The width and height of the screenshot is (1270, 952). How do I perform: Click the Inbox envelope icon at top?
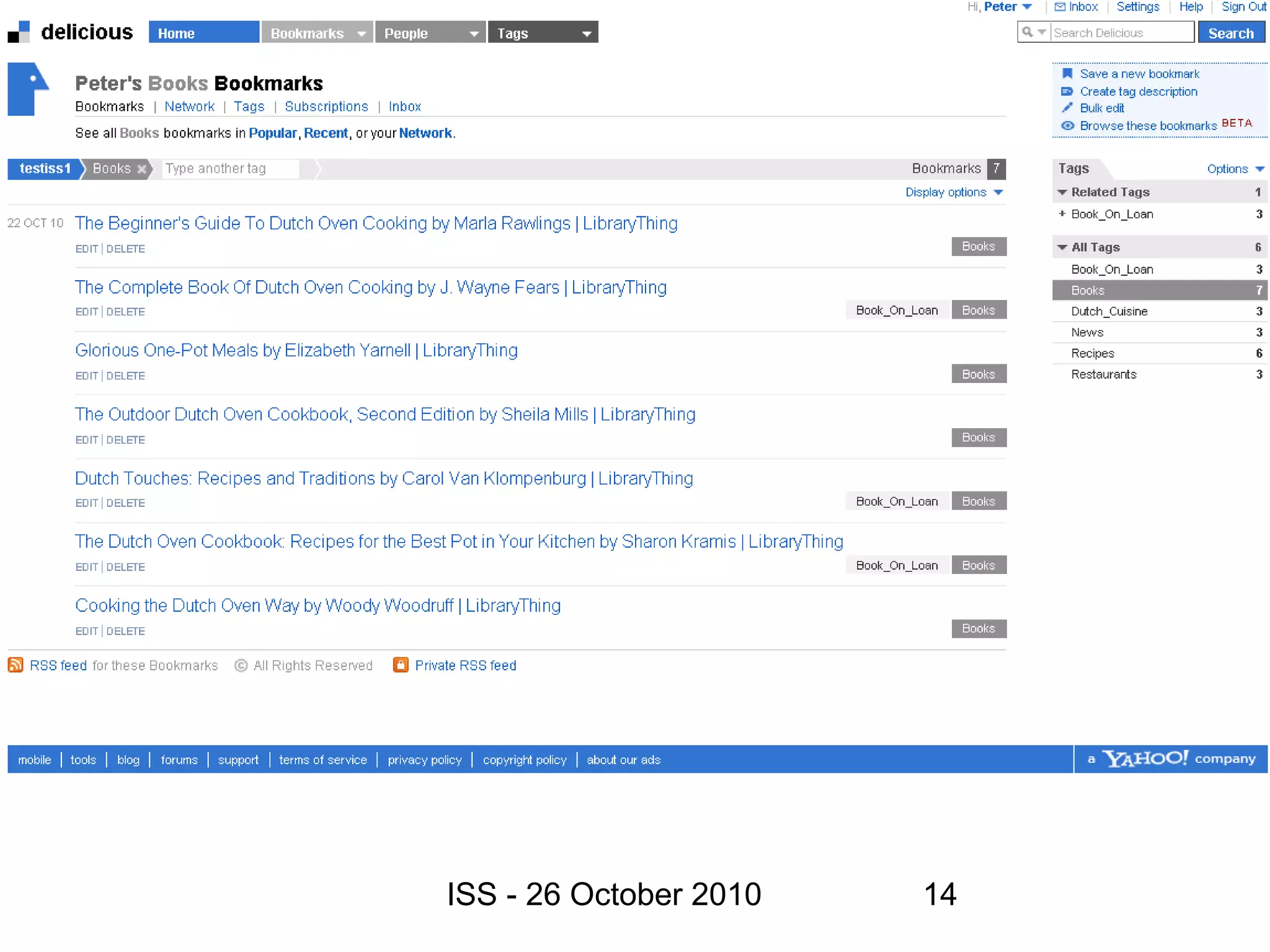(1060, 7)
